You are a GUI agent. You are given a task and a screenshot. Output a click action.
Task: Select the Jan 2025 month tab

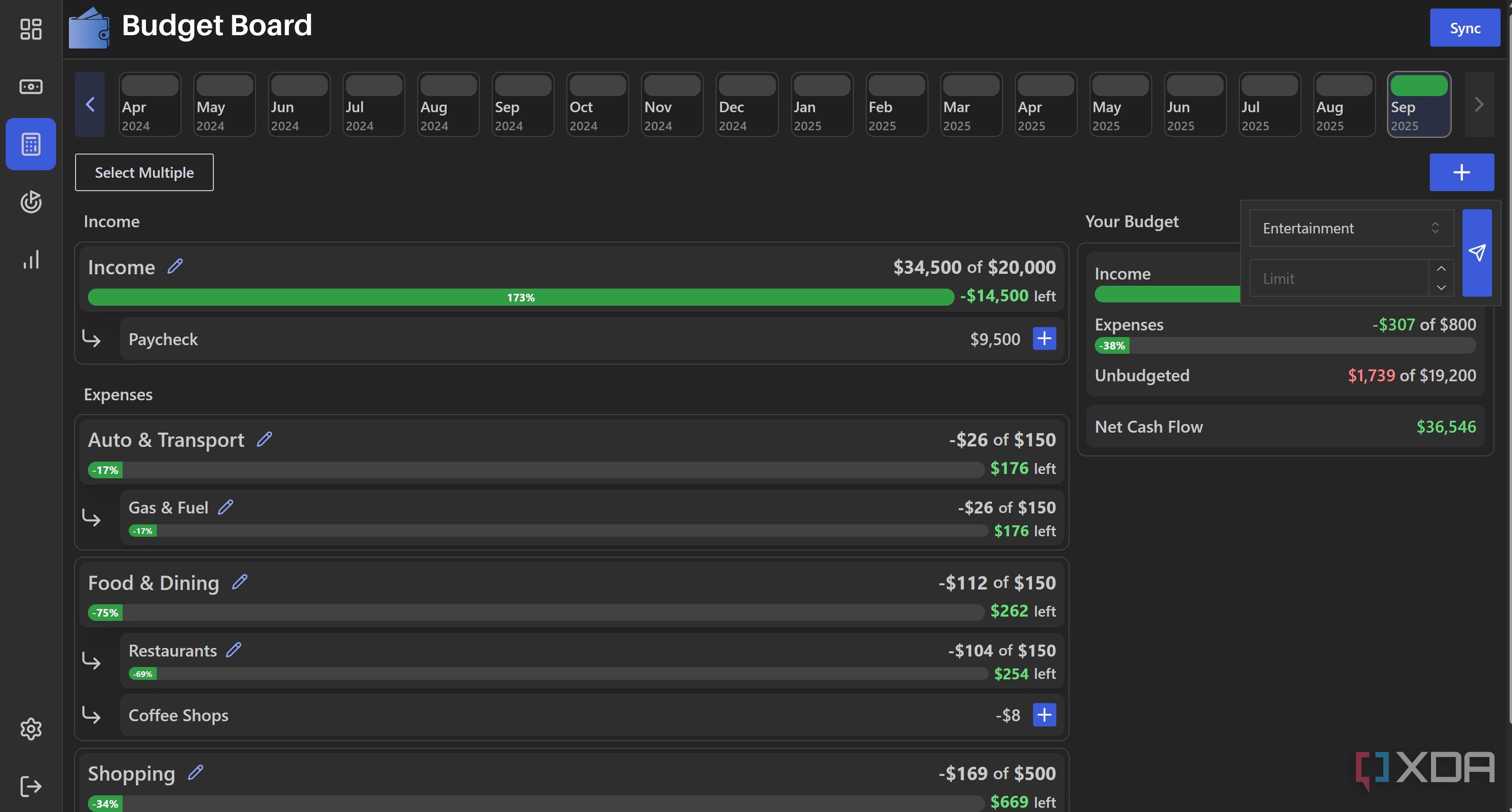pos(822,105)
